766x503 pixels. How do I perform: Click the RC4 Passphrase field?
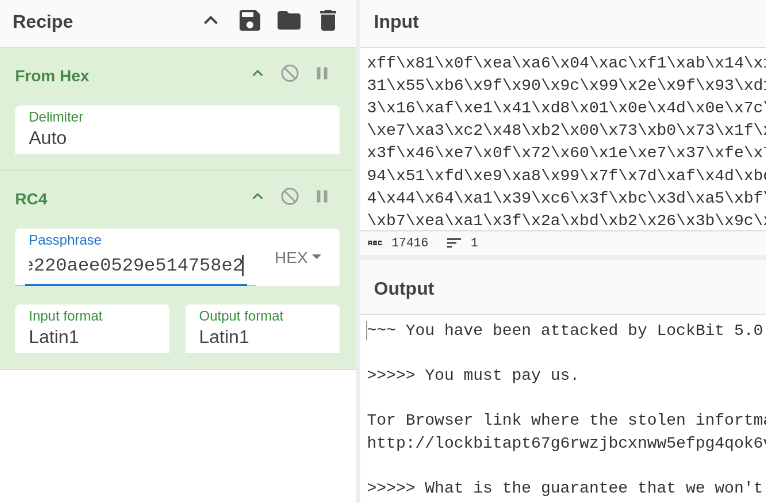point(136,265)
